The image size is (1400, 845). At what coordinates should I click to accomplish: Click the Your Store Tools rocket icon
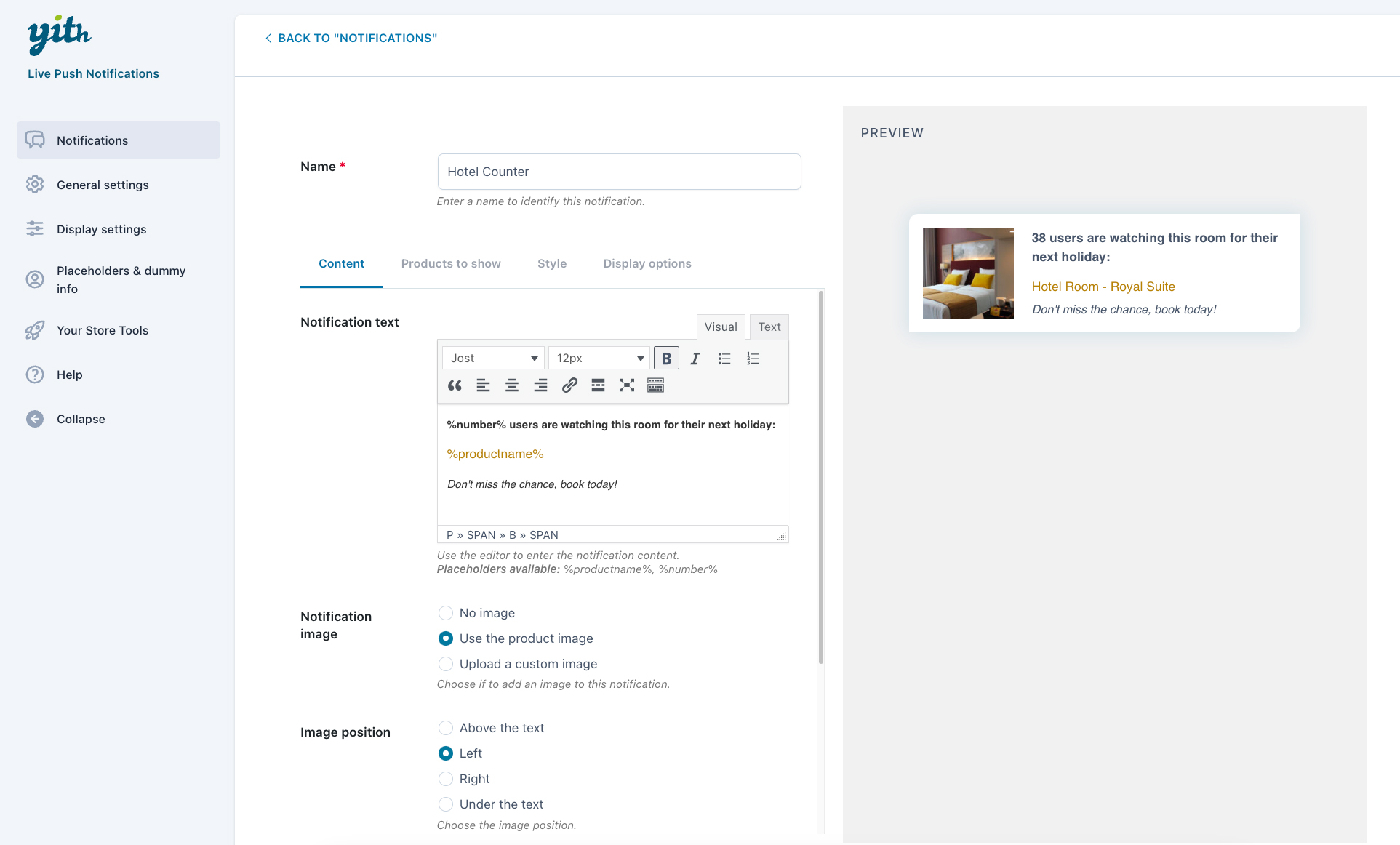pyautogui.click(x=35, y=330)
